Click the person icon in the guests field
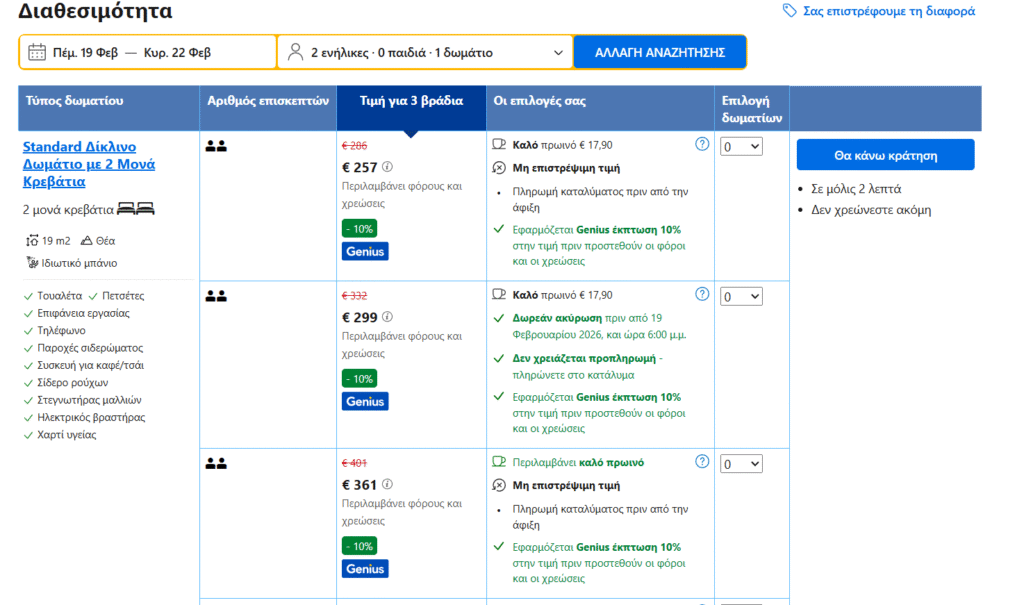The width and height of the screenshot is (1024, 605). pyautogui.click(x=295, y=52)
